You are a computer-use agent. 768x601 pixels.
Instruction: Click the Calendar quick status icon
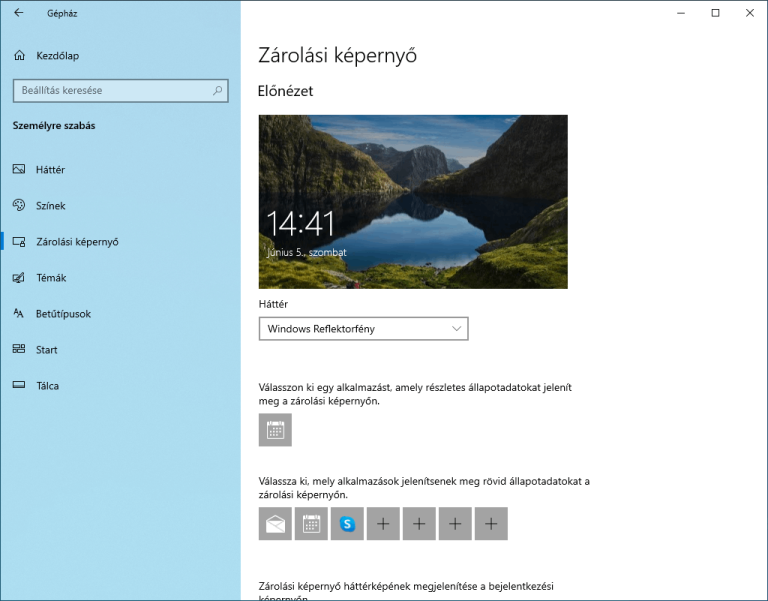click(311, 524)
